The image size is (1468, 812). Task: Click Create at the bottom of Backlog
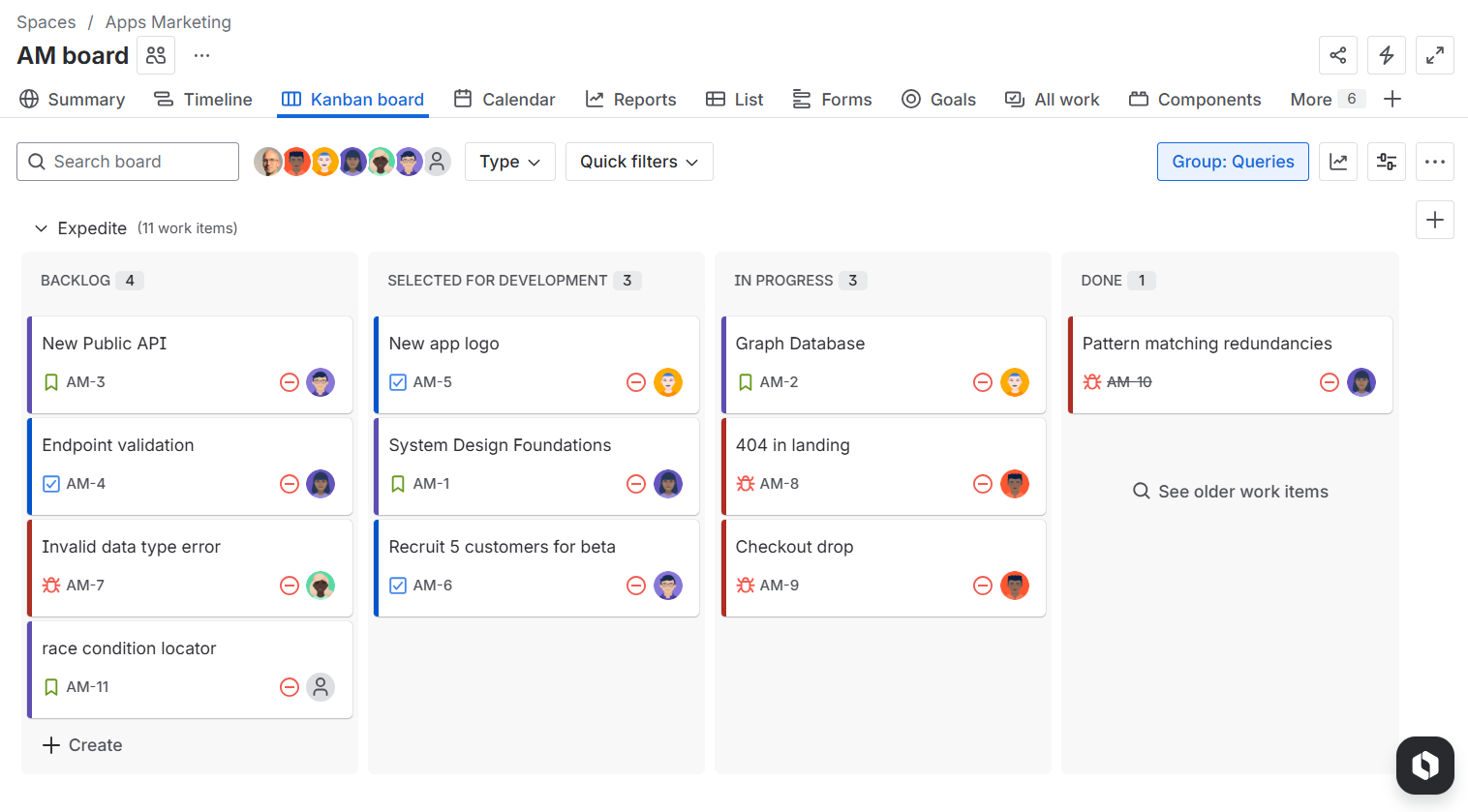82,745
